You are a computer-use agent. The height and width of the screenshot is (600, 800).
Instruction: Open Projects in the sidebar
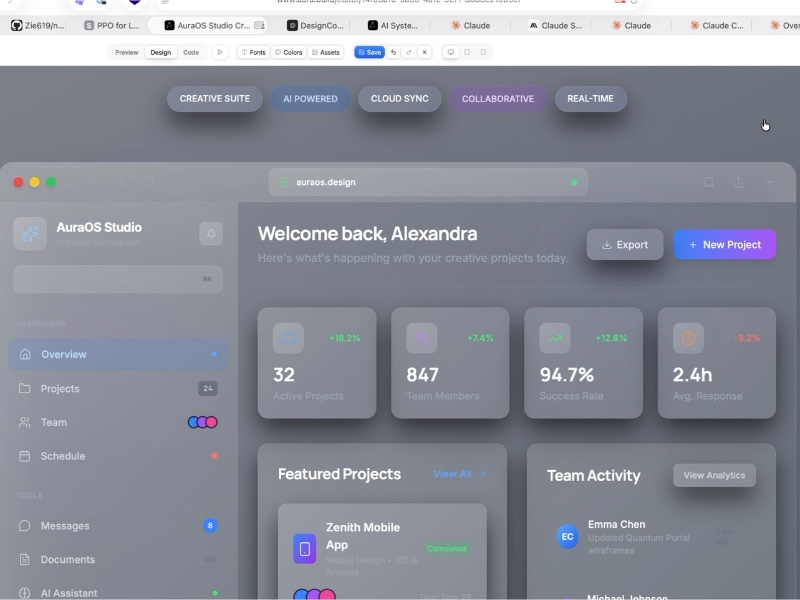(60, 388)
